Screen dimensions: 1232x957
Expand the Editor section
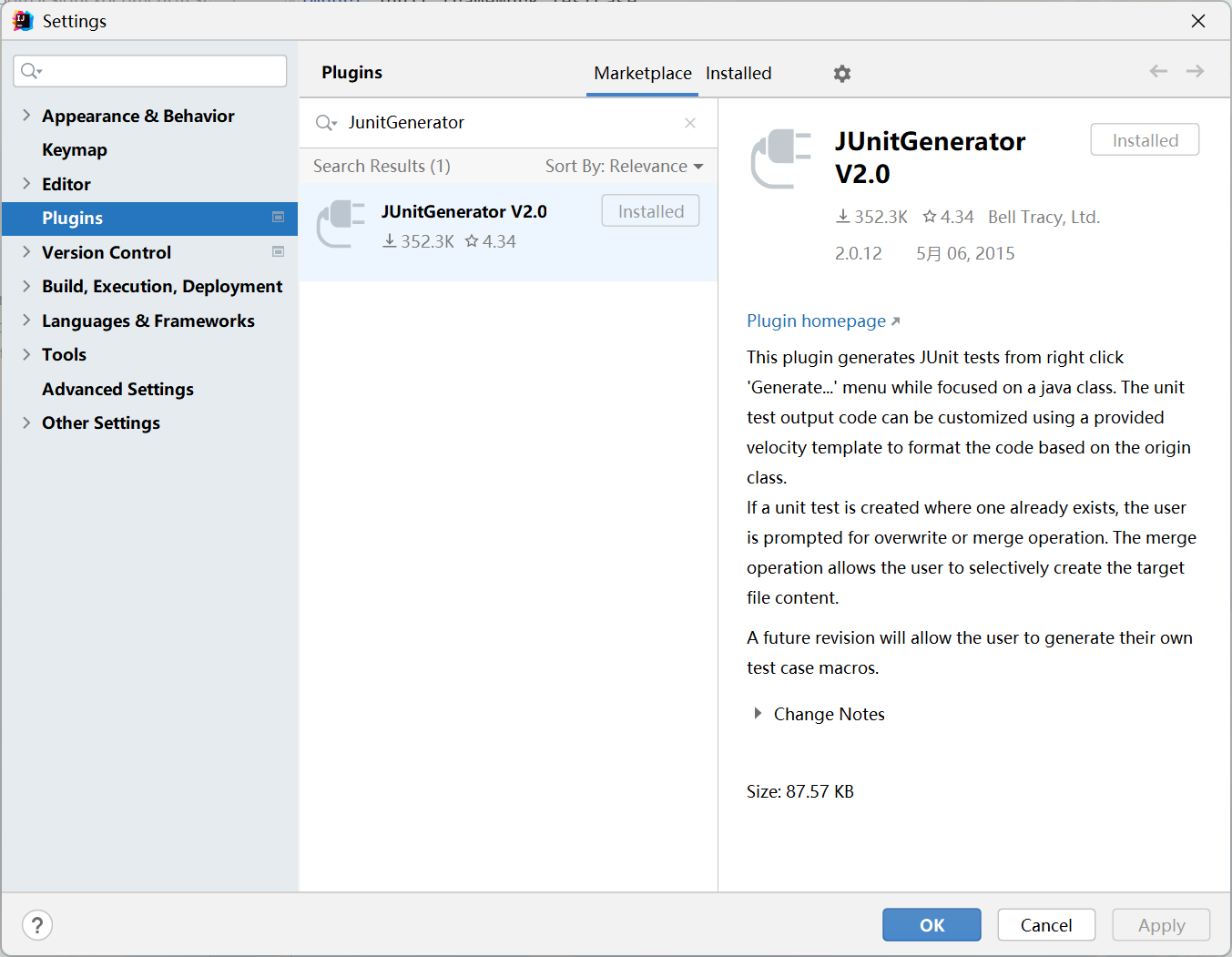[x=26, y=183]
